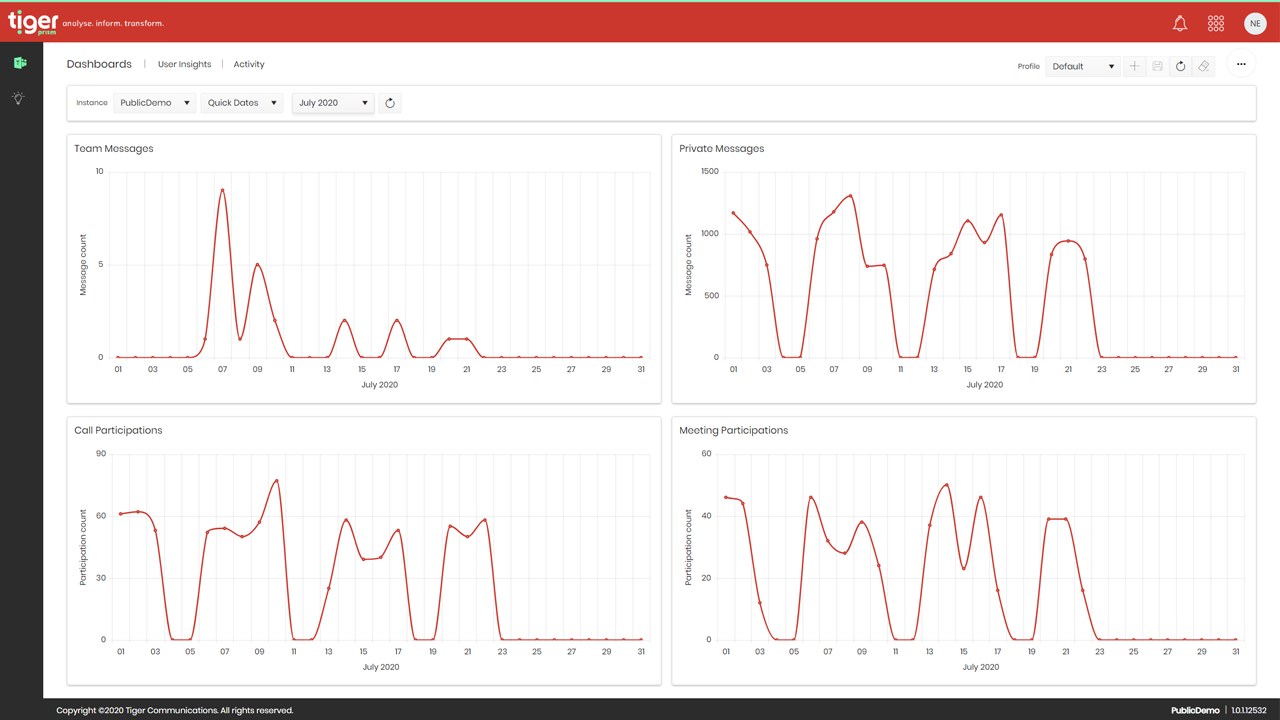The image size is (1280, 720).
Task: Switch to the Activity tab
Action: point(249,64)
